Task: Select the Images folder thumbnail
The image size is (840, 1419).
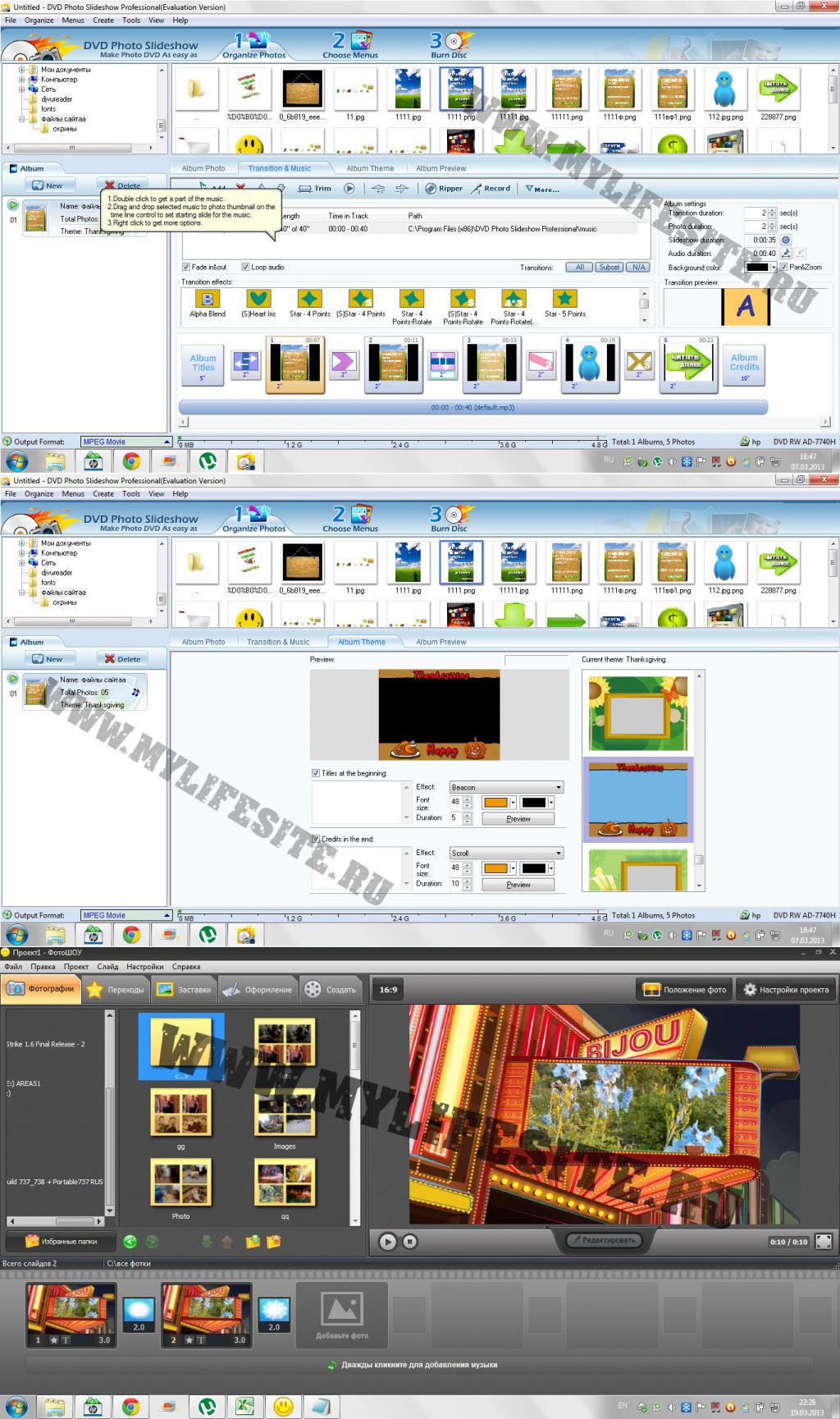Action: coord(285,1114)
